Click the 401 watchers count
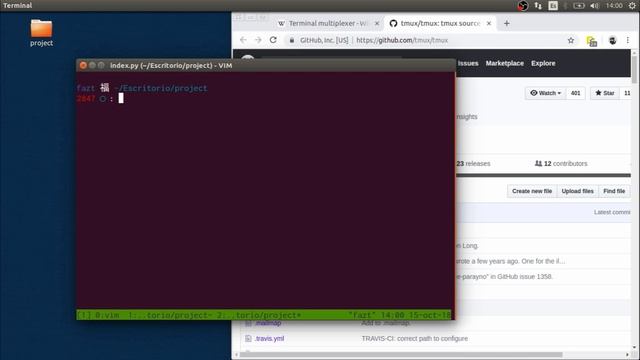The image size is (640, 360). (576, 93)
